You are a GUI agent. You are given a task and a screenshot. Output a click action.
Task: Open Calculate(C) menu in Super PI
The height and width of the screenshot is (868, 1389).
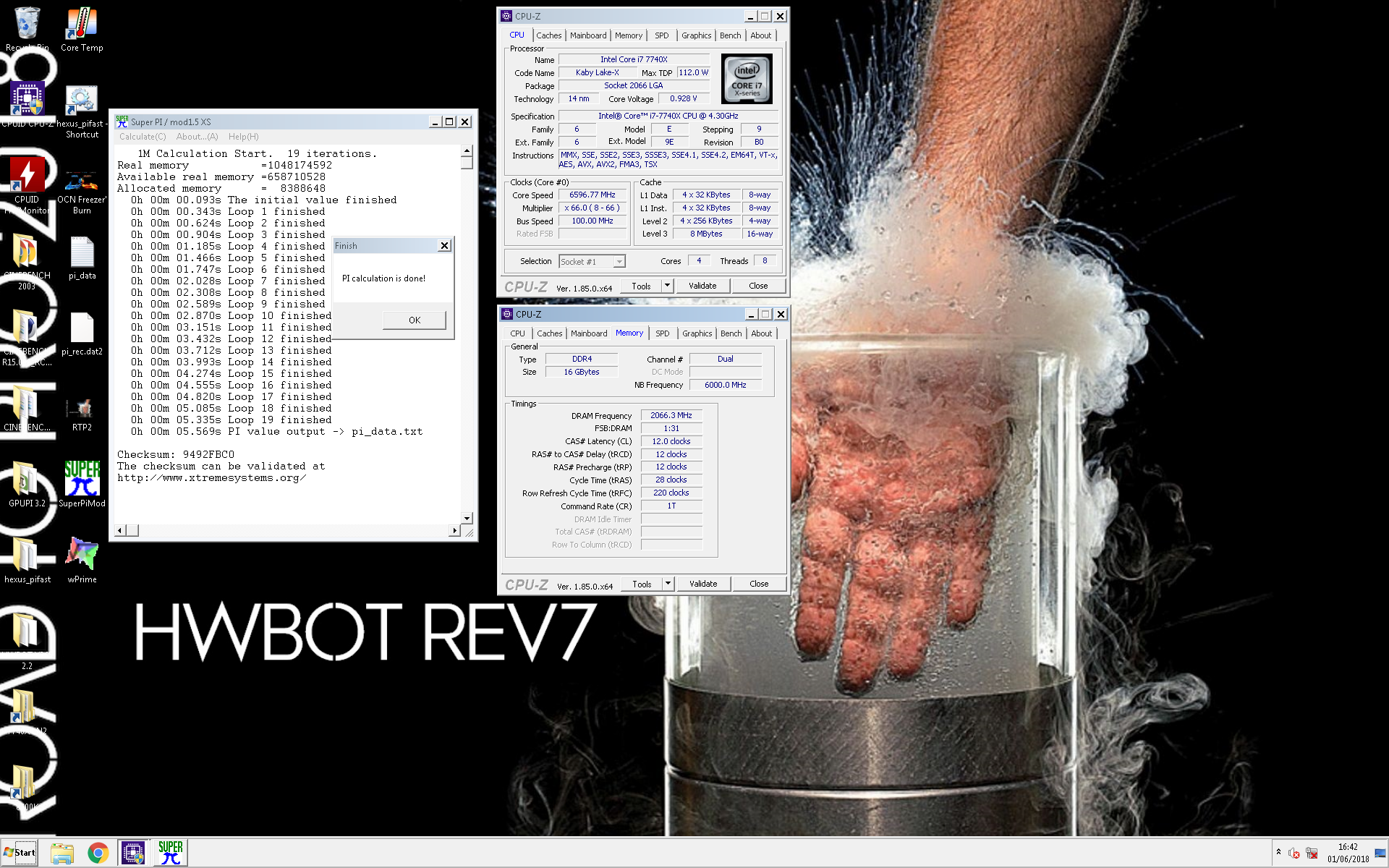point(143,137)
